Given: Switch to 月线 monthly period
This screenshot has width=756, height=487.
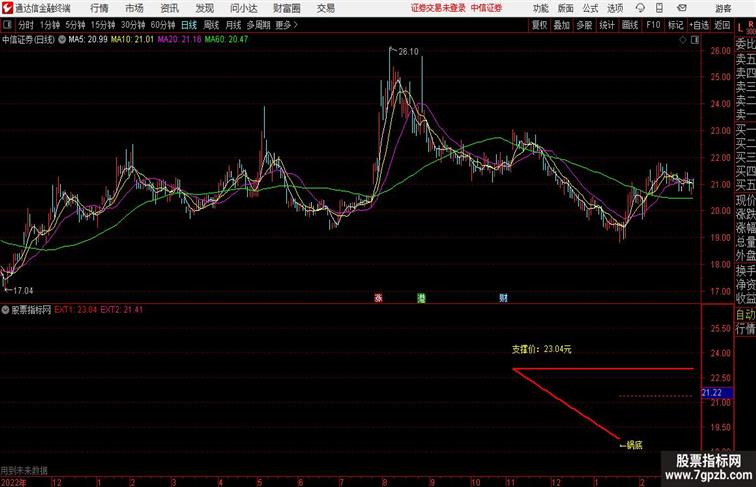Looking at the screenshot, I should tap(233, 25).
